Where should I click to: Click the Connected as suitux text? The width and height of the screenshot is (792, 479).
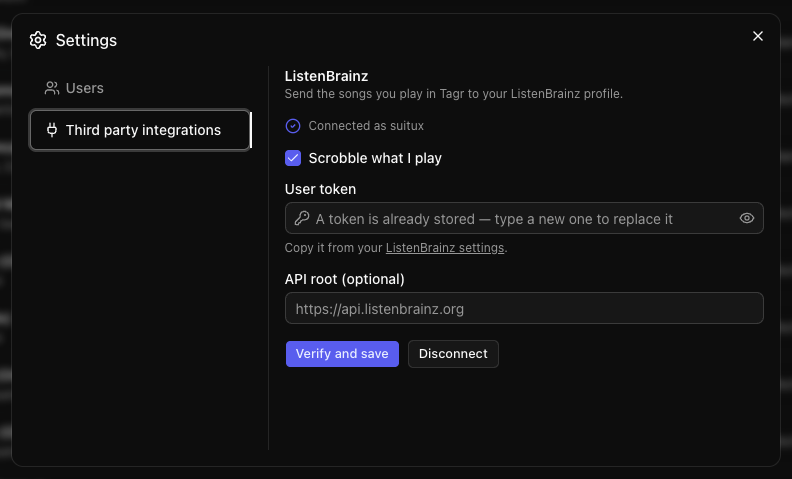pos(366,126)
